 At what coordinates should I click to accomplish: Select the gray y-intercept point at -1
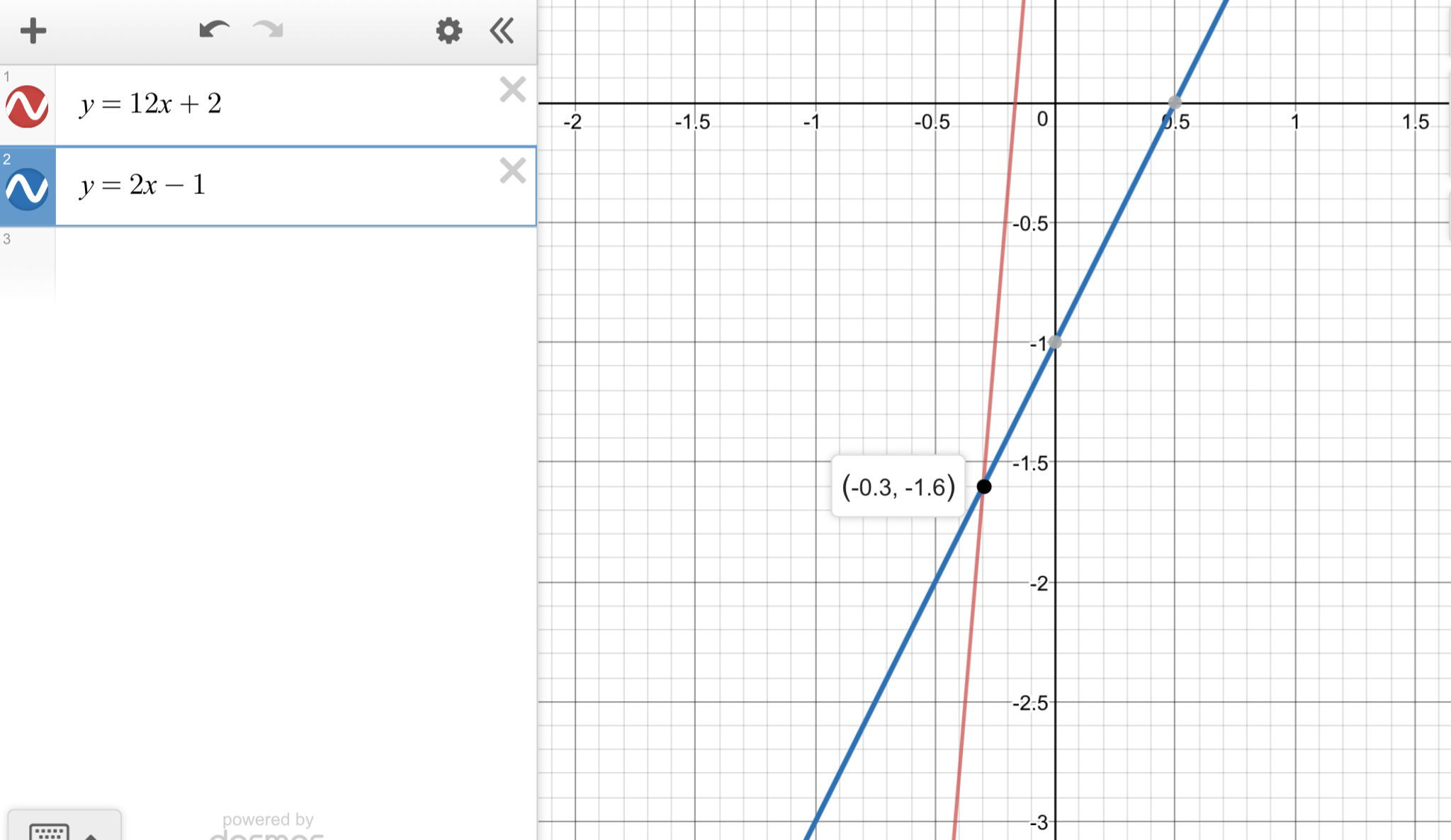1055,343
